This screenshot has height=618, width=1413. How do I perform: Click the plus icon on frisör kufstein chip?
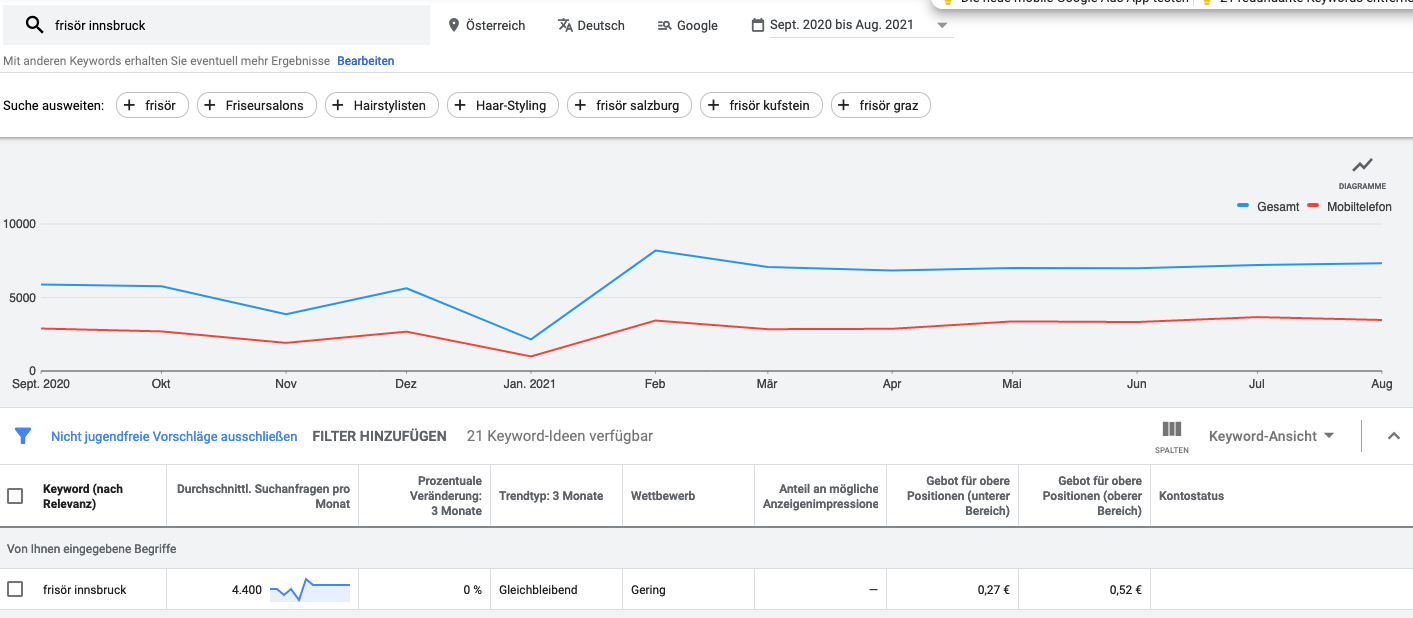click(714, 105)
